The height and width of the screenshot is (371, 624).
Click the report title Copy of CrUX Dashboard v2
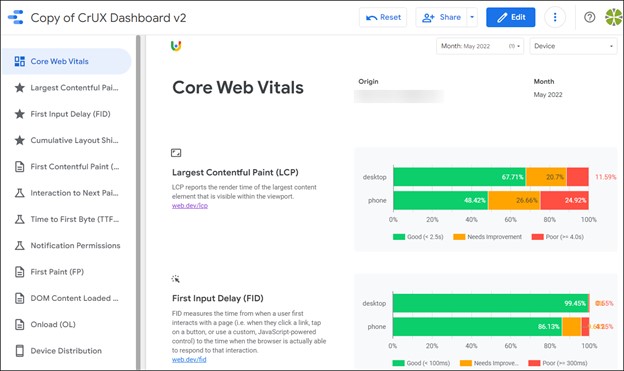point(108,18)
